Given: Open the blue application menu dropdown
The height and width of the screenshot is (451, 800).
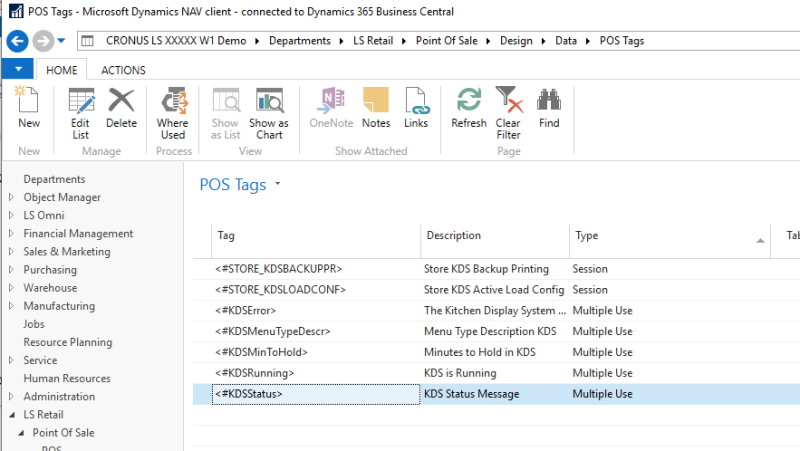Looking at the screenshot, I should pos(18,69).
